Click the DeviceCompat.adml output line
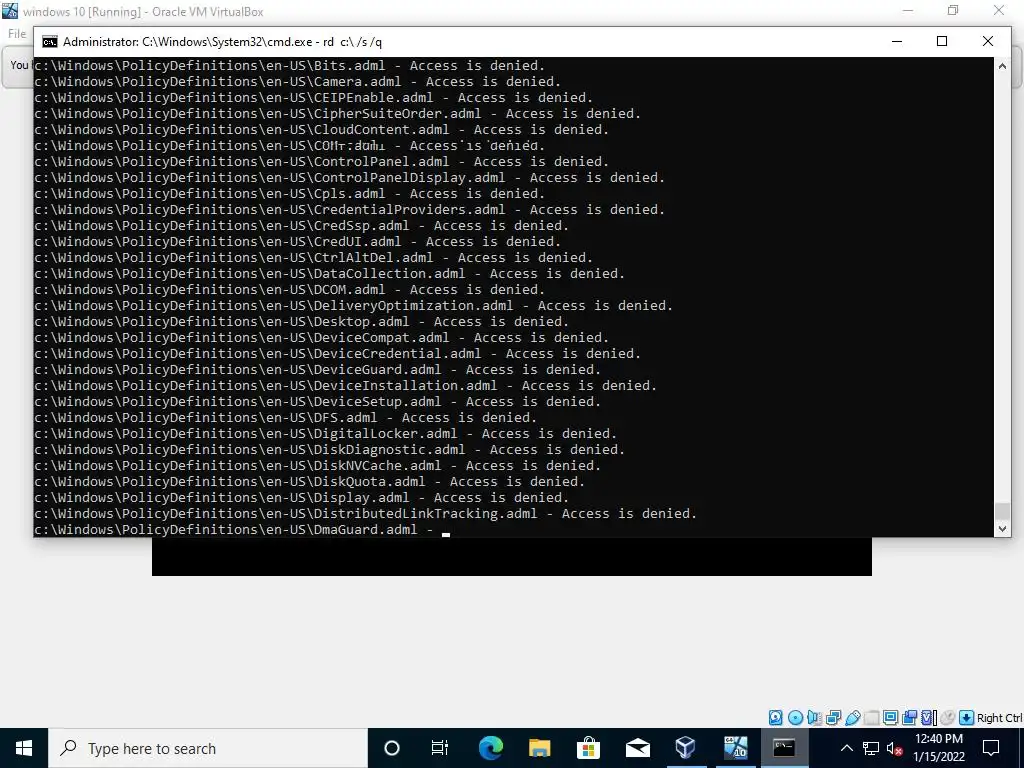The image size is (1024, 768). click(x=321, y=338)
